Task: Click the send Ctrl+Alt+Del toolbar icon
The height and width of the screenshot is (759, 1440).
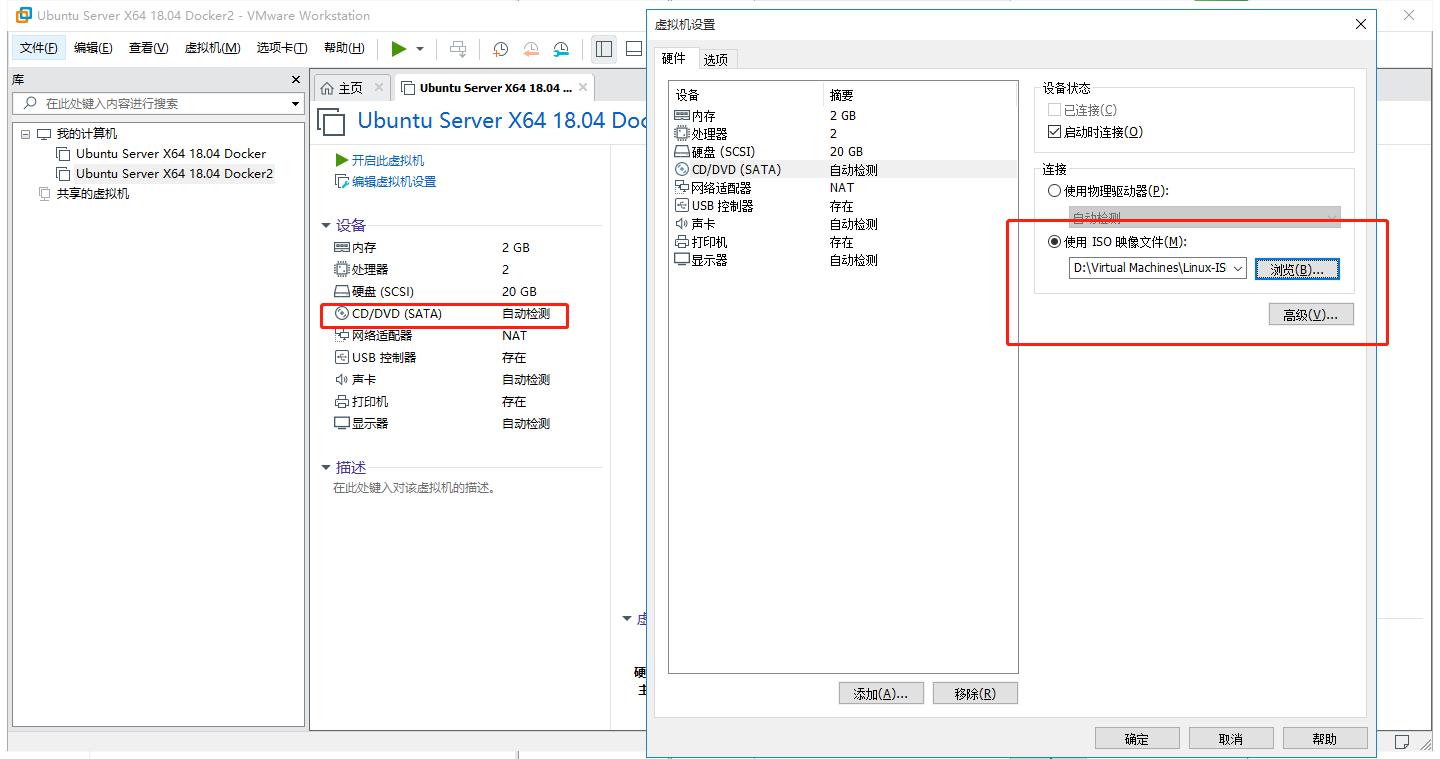Action: [x=458, y=49]
